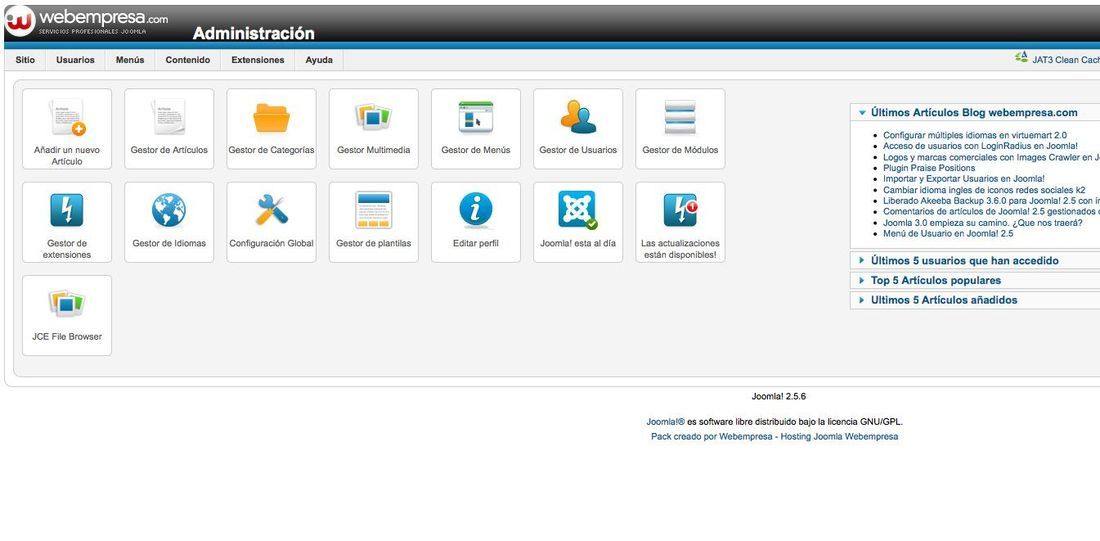
Task: Open Plugin Praise Positions link
Action: (x=929, y=168)
